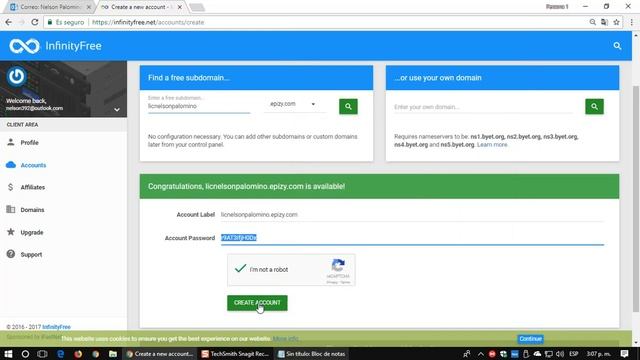Show hidden tray icons arrow
640x360 pixels.
coord(480,354)
